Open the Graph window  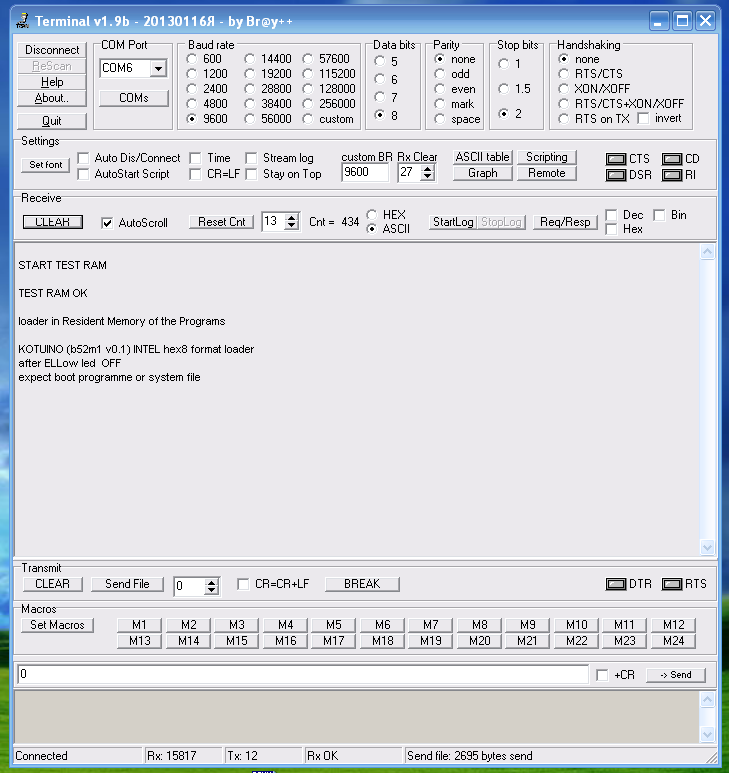point(483,173)
